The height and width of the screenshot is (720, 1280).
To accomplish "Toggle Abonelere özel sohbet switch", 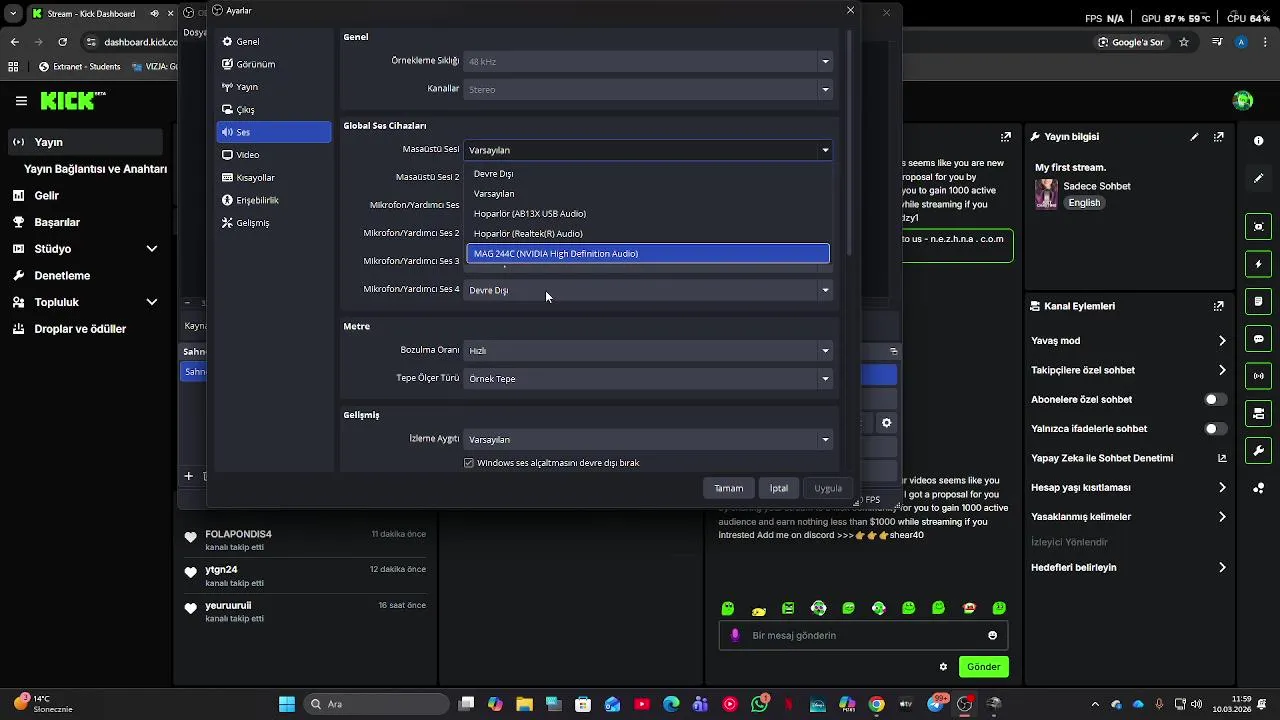I will (1215, 399).
